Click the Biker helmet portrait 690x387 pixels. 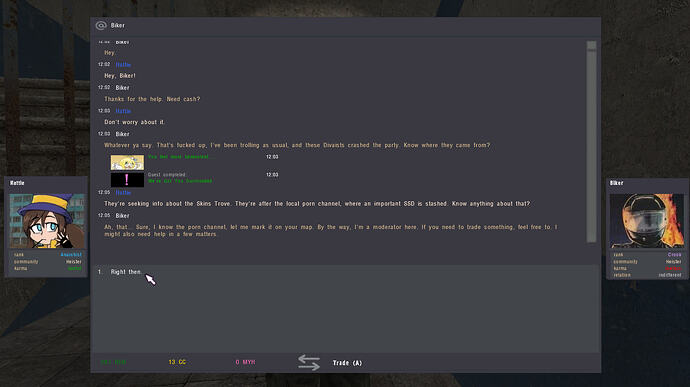(x=646, y=221)
